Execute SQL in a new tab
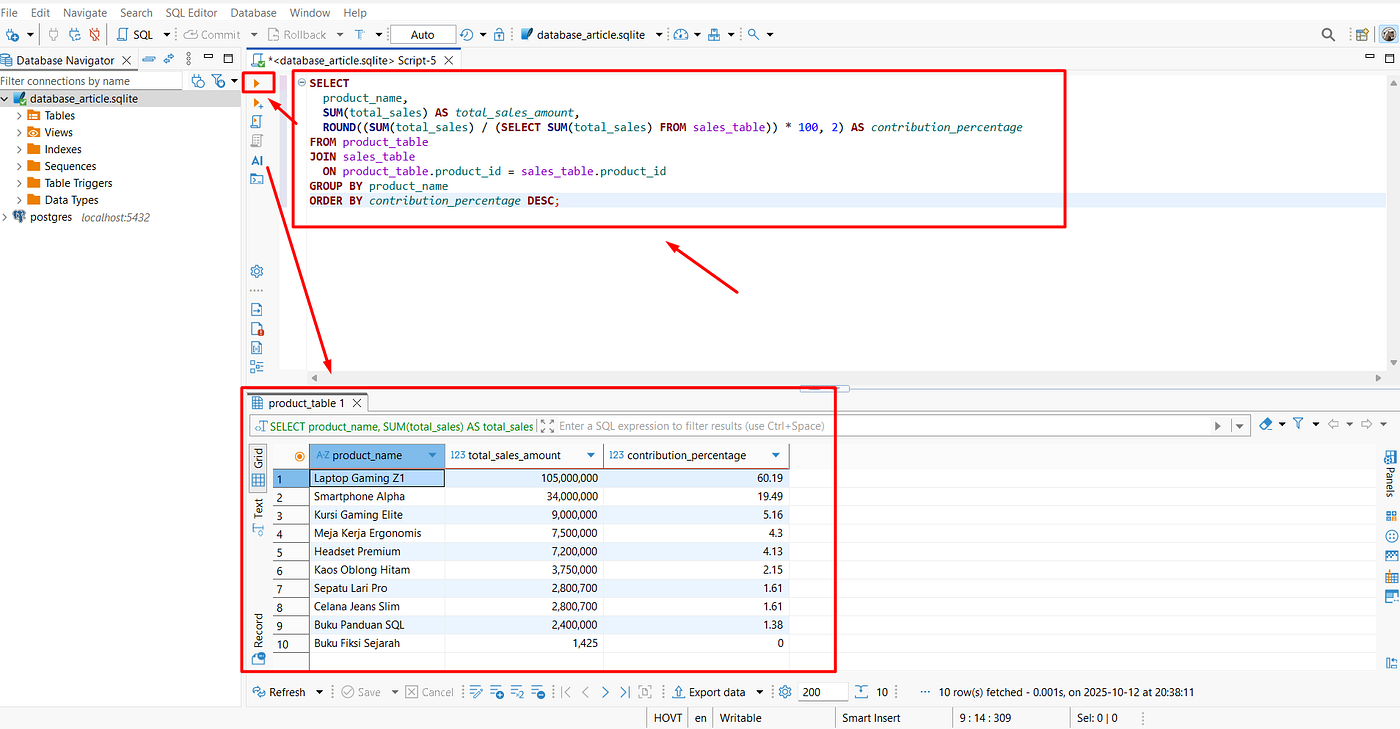Image resolution: width=1400 pixels, height=729 pixels. click(257, 103)
